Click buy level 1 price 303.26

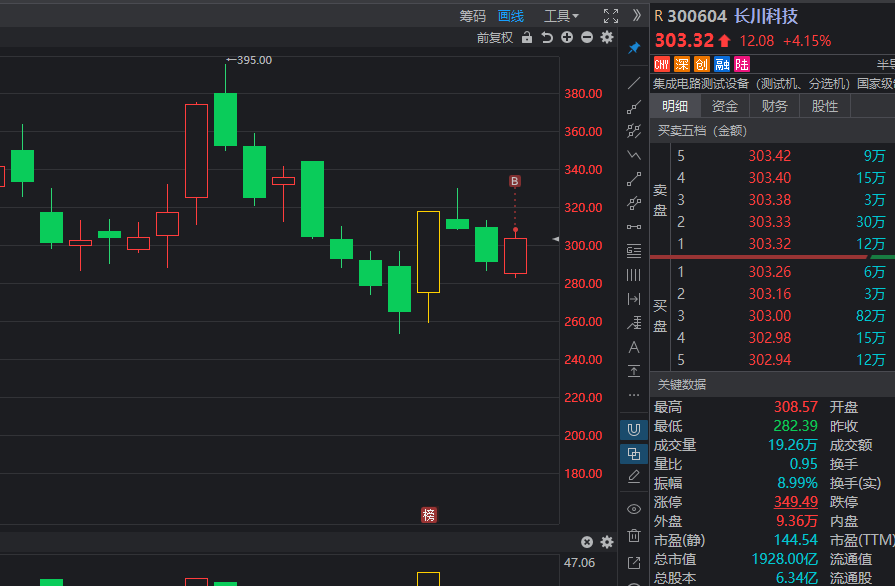tap(769, 272)
